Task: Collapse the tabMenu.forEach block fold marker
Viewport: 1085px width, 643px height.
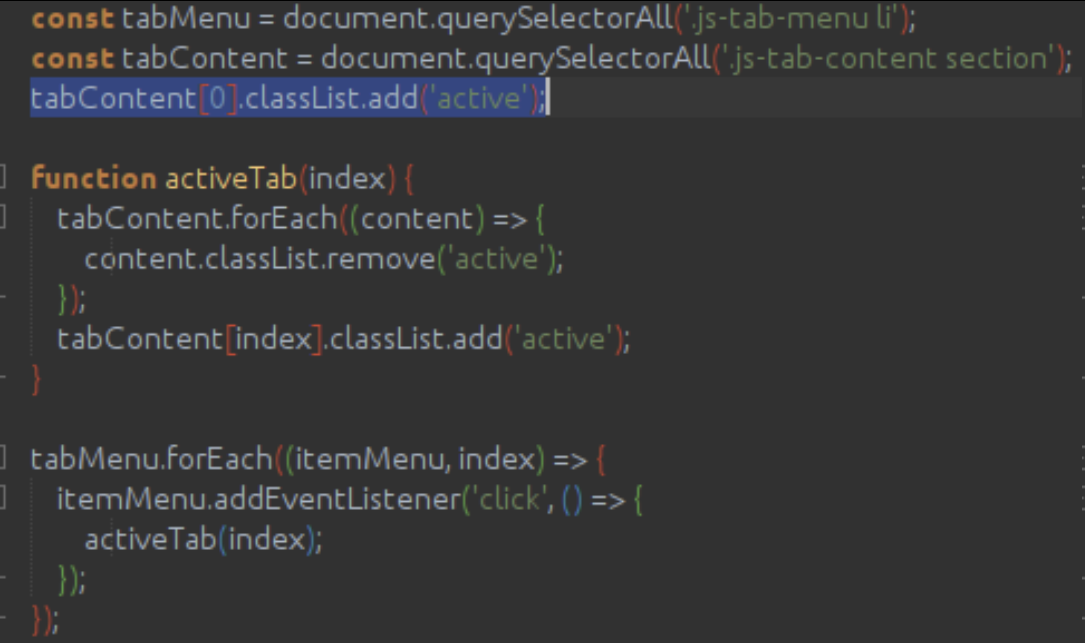Action: click(3, 460)
